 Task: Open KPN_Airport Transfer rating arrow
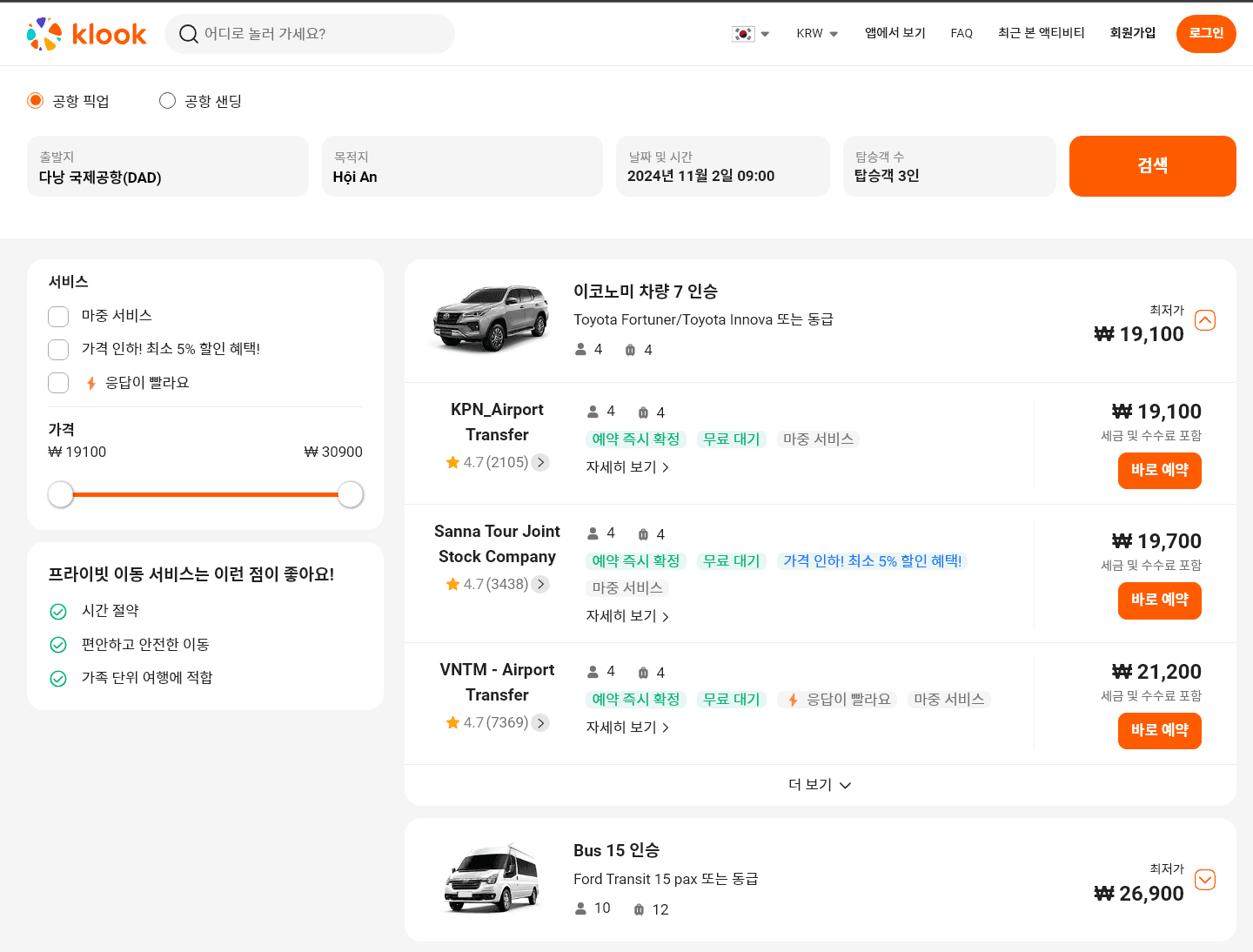coord(540,462)
